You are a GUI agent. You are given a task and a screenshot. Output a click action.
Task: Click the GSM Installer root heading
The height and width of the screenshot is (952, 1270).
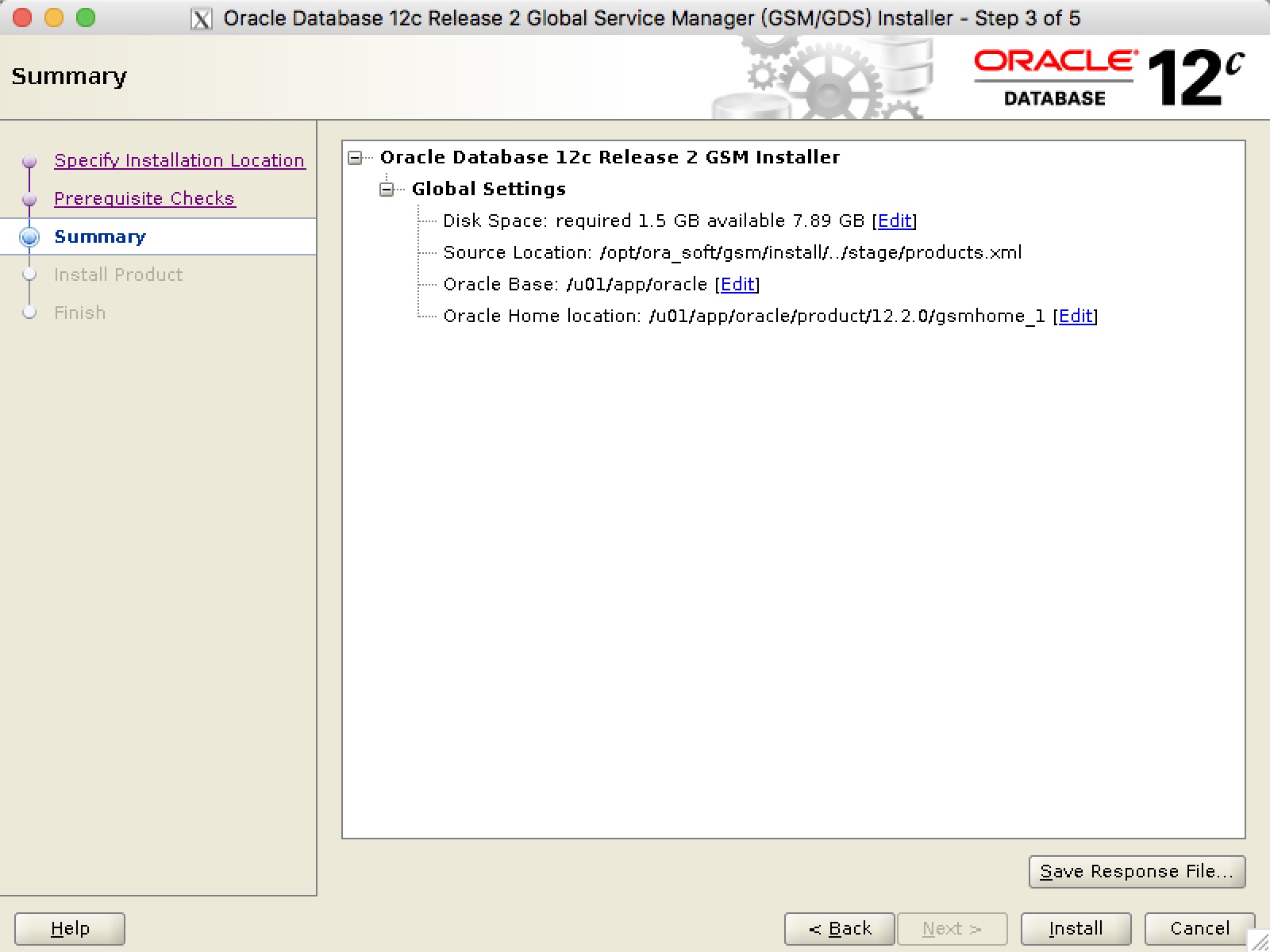[x=610, y=157]
